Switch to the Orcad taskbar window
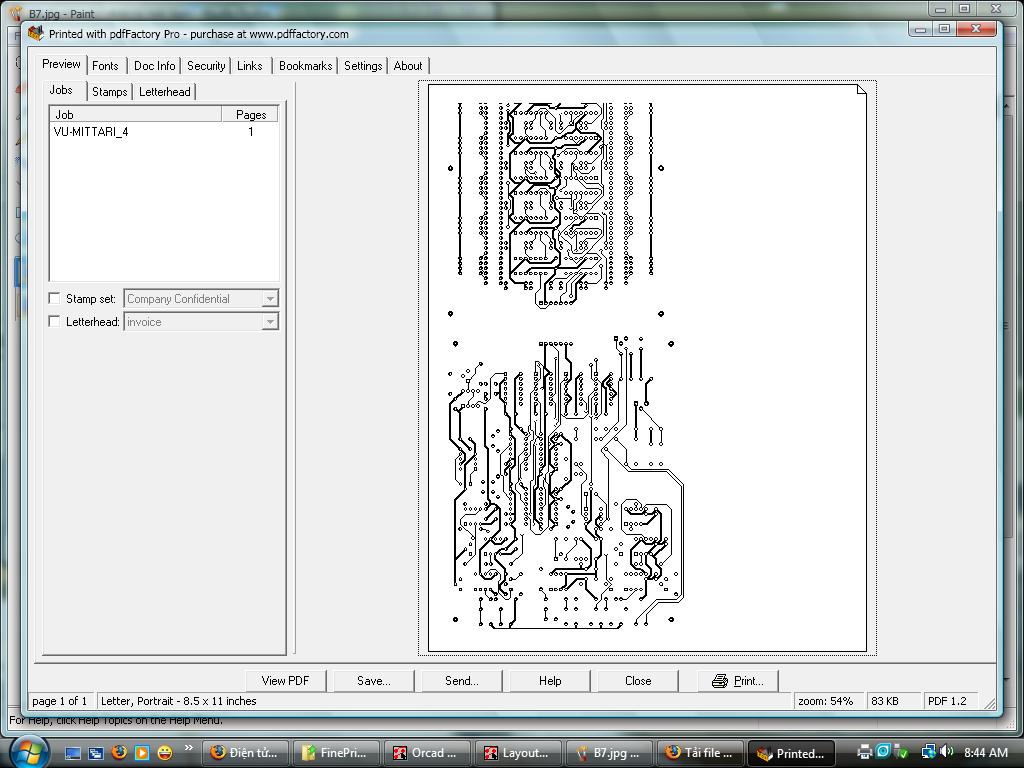 [x=427, y=753]
